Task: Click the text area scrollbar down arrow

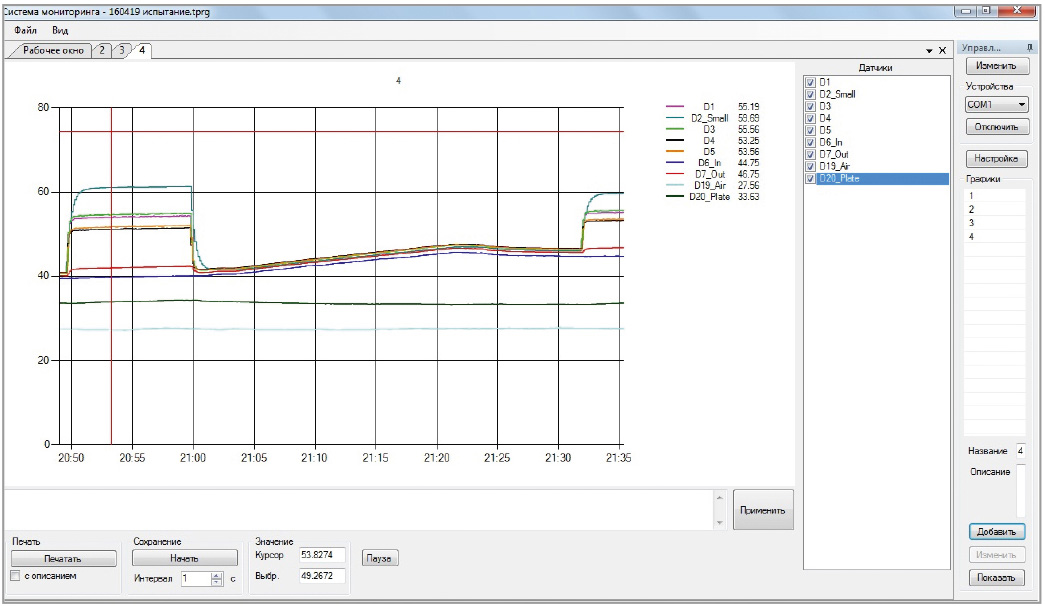Action: 720,523
